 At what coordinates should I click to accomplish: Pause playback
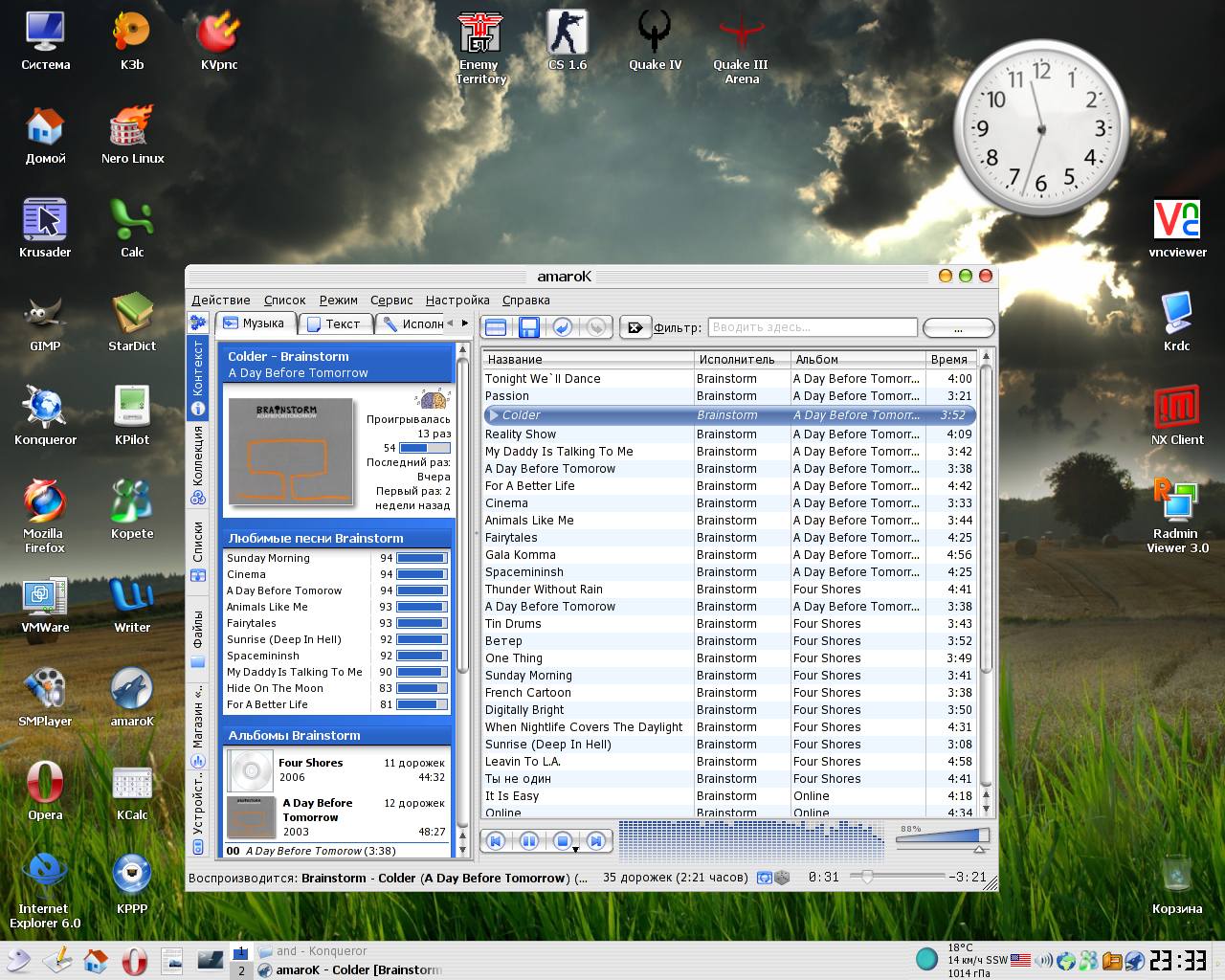point(529,841)
